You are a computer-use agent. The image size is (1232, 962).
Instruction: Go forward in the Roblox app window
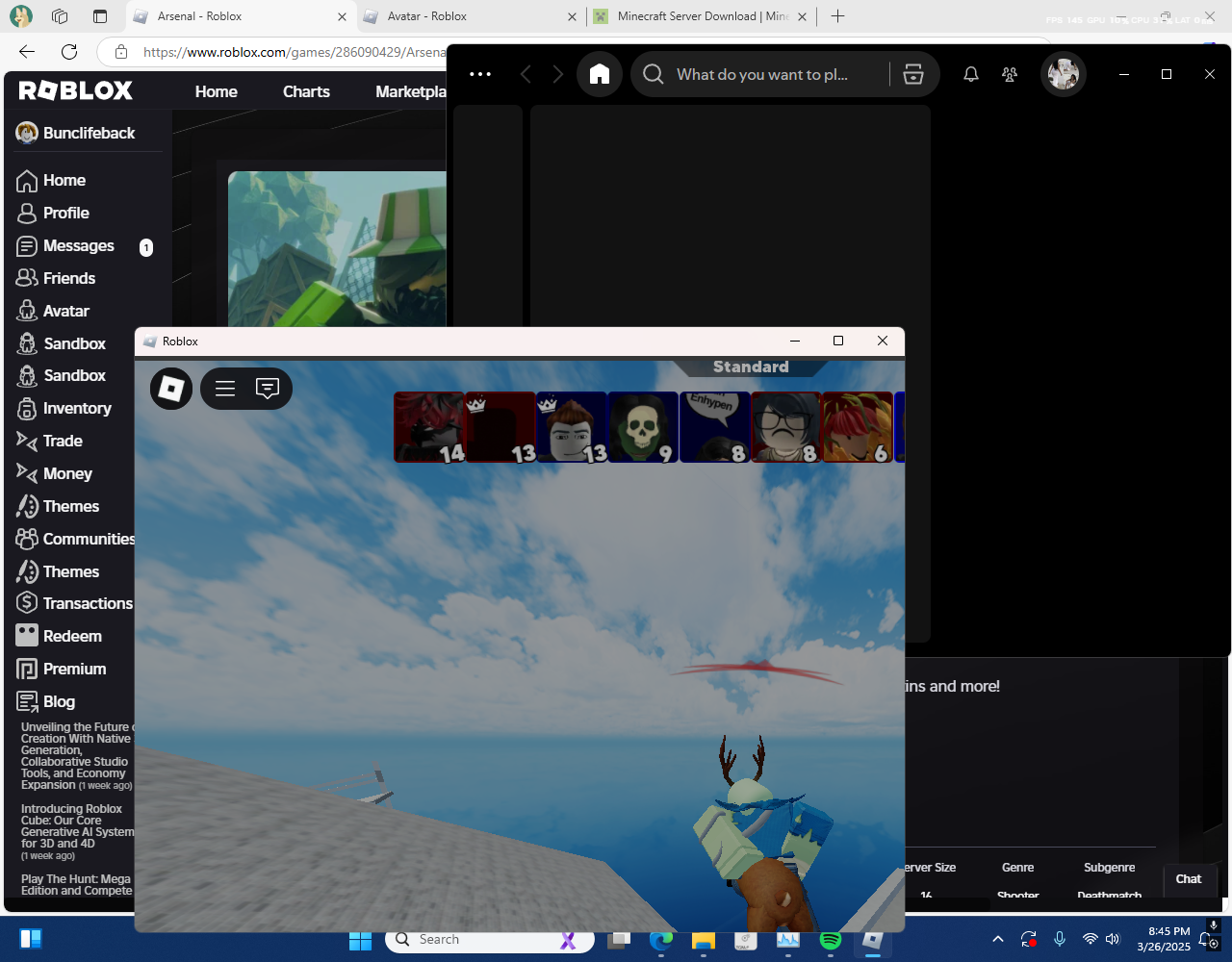(558, 74)
